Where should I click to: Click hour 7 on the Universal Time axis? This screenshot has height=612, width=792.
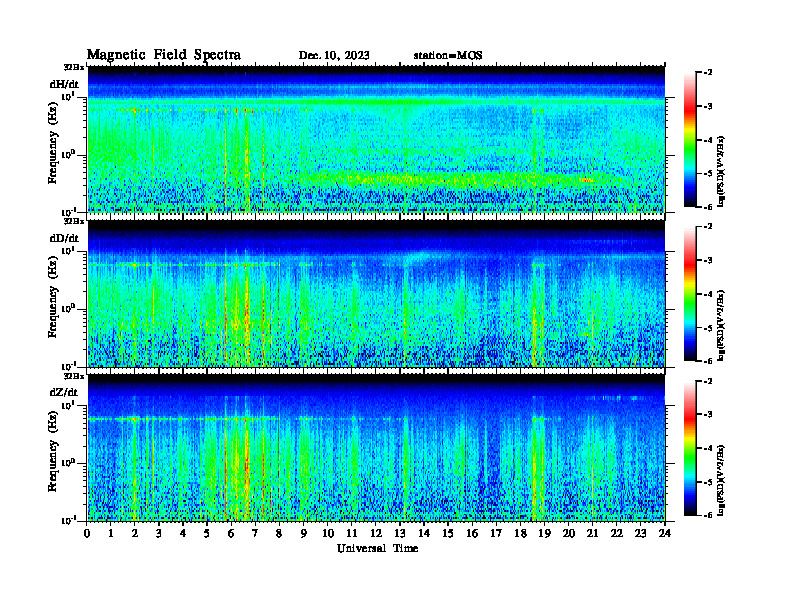[255, 534]
